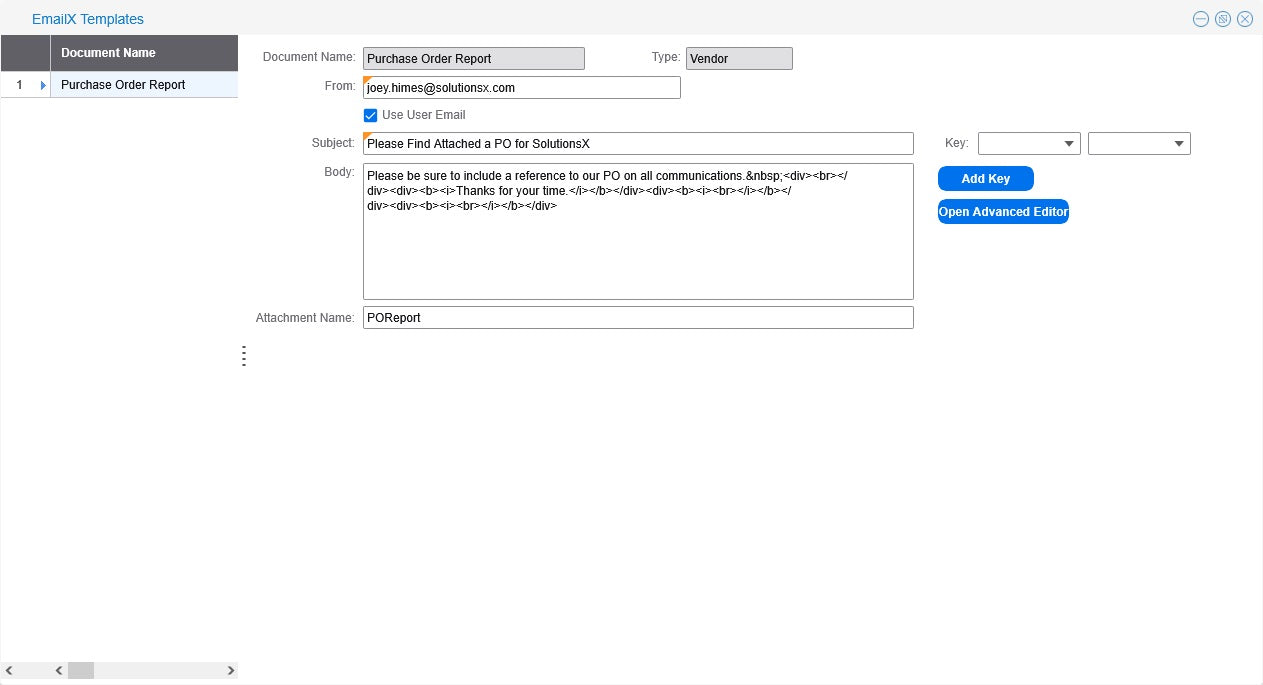The image size is (1263, 685).
Task: Click Open Advanced Editor button
Action: 1003,212
